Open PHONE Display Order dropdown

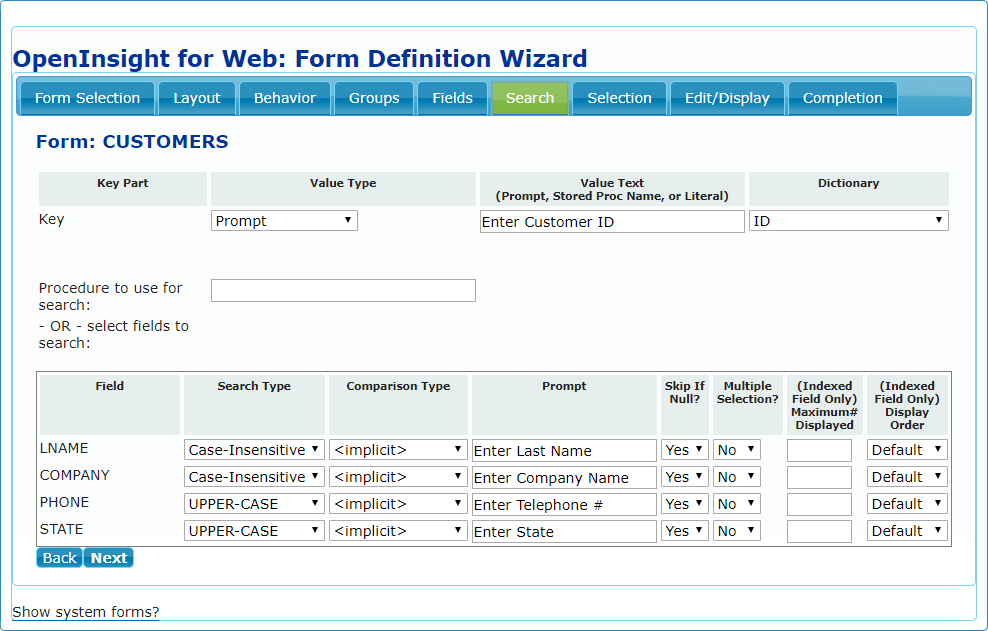tap(907, 504)
